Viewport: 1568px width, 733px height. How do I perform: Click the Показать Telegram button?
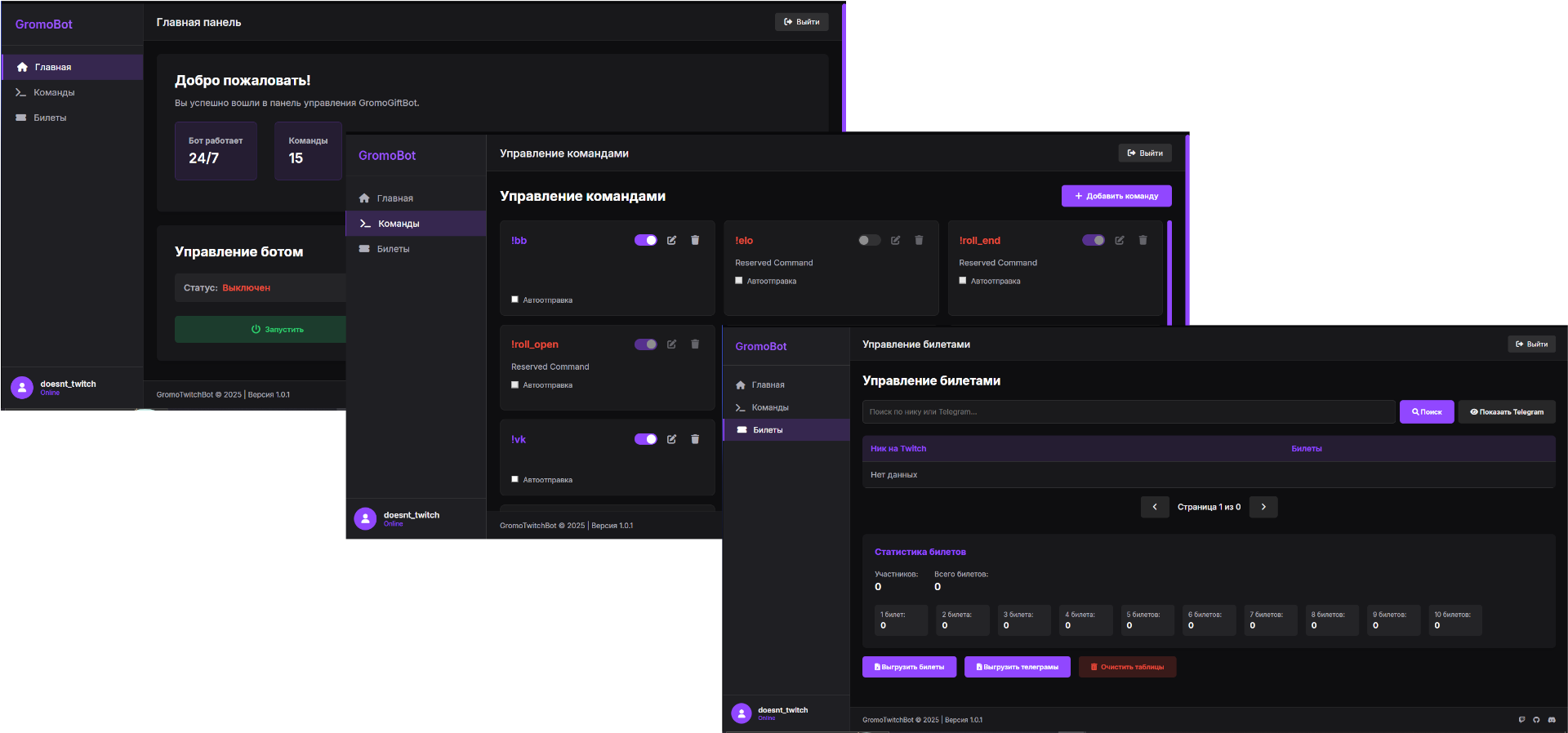1507,412
